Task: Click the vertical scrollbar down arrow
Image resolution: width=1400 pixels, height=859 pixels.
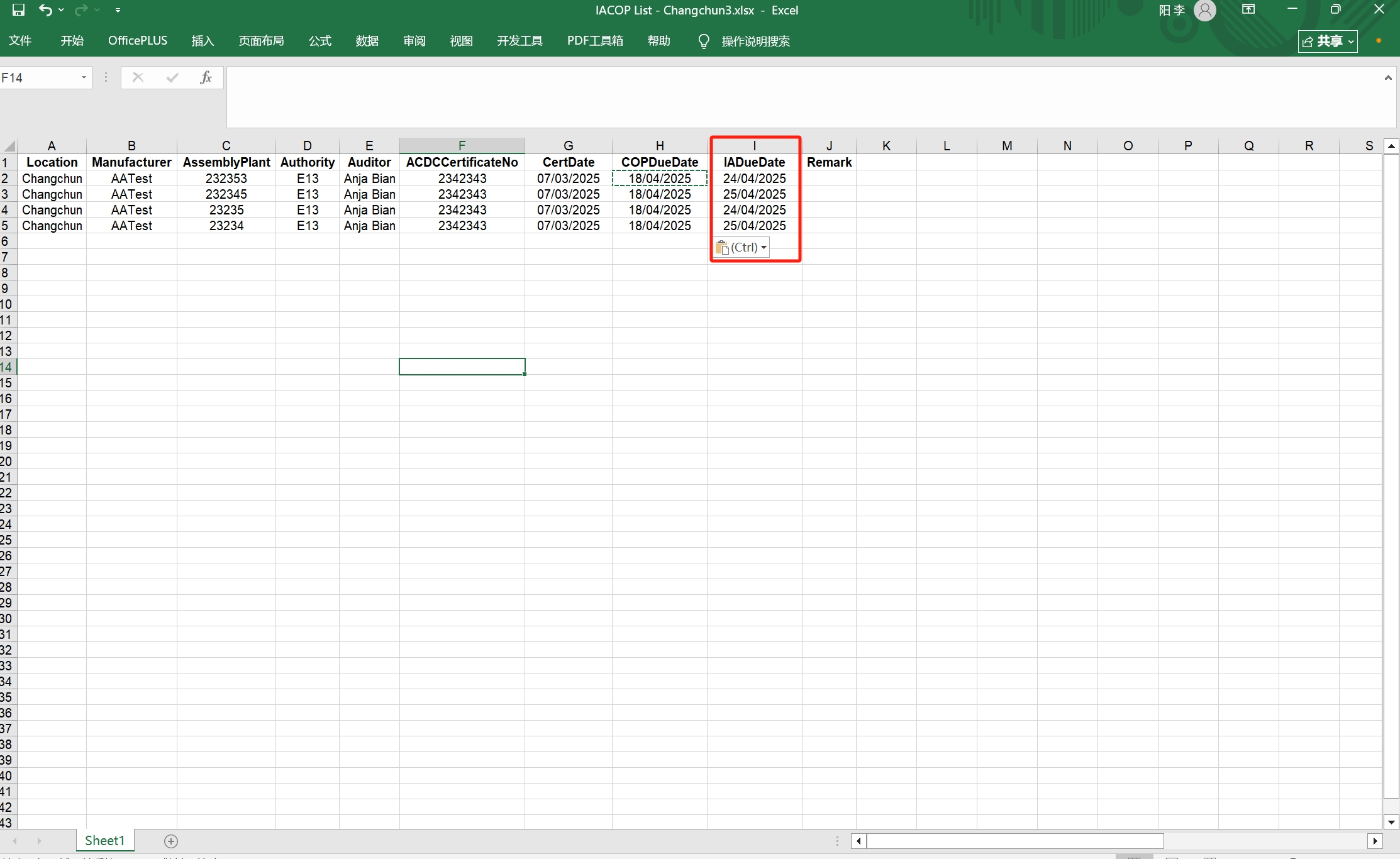Action: 1392,822
